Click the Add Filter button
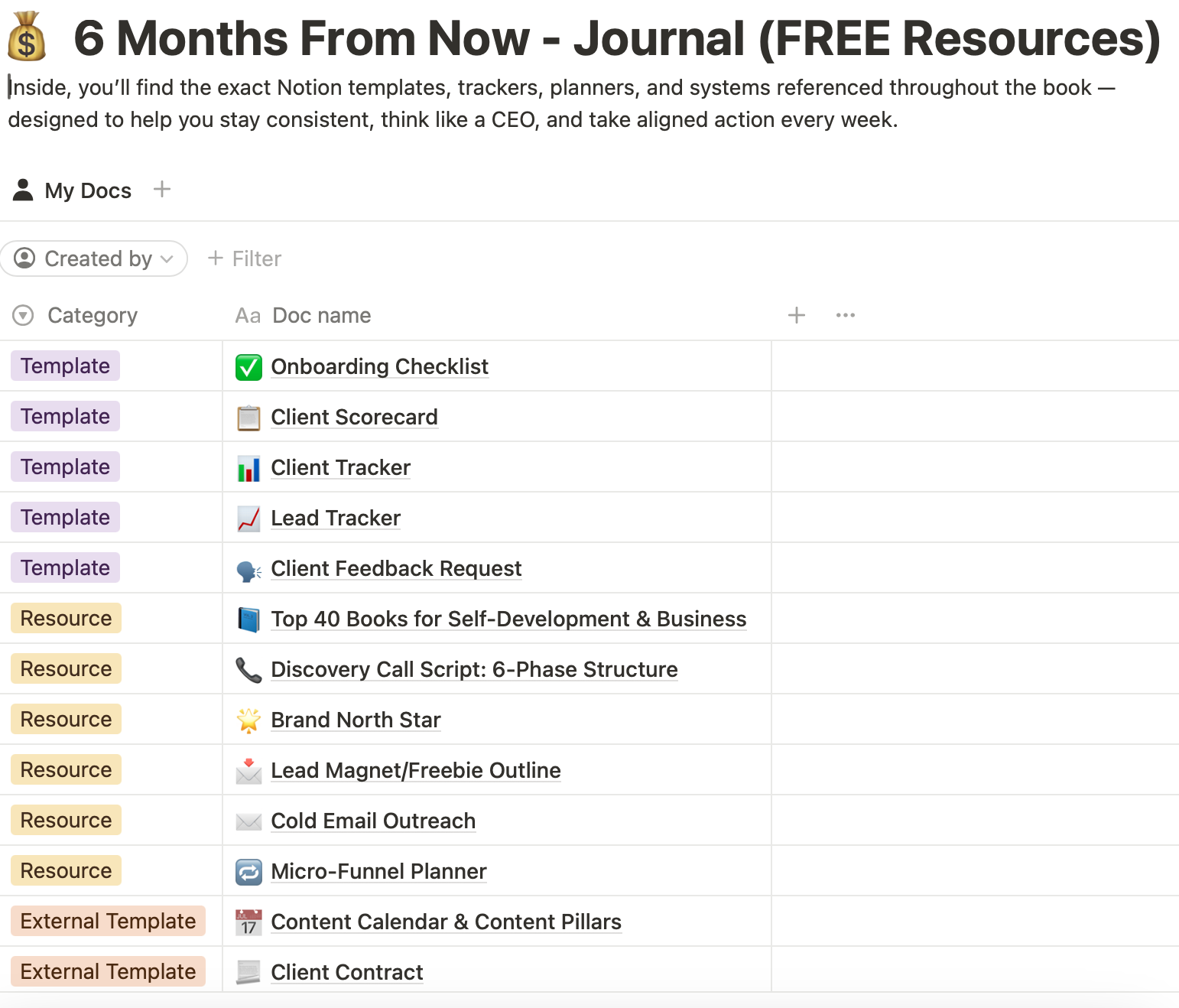1179x1008 pixels. point(245,259)
